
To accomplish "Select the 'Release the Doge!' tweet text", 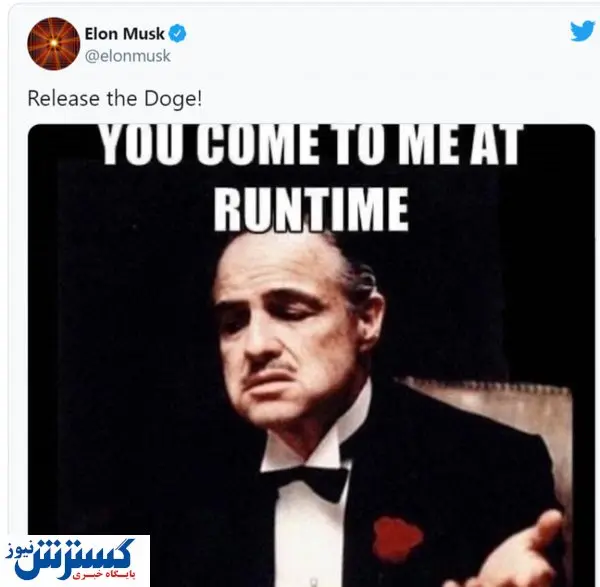I will pos(114,99).
